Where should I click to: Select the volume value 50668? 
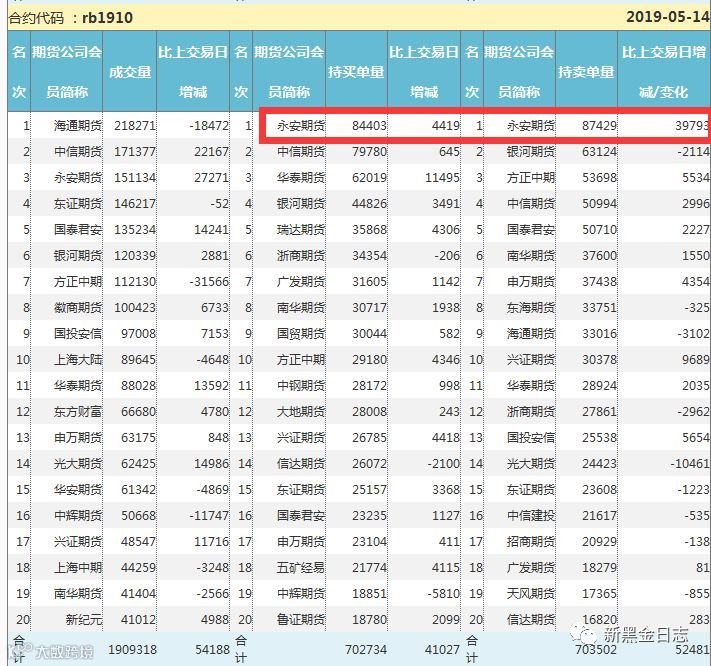pos(138,515)
